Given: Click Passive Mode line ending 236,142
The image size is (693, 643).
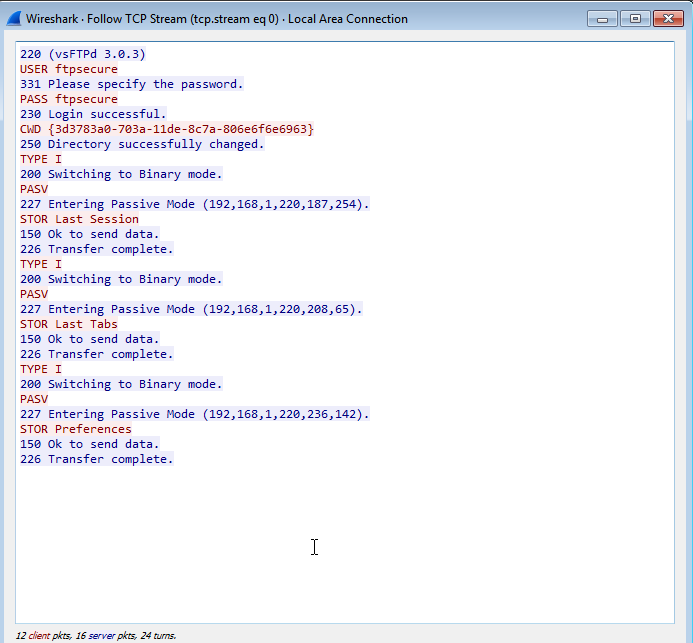Looking at the screenshot, I should (x=195, y=414).
